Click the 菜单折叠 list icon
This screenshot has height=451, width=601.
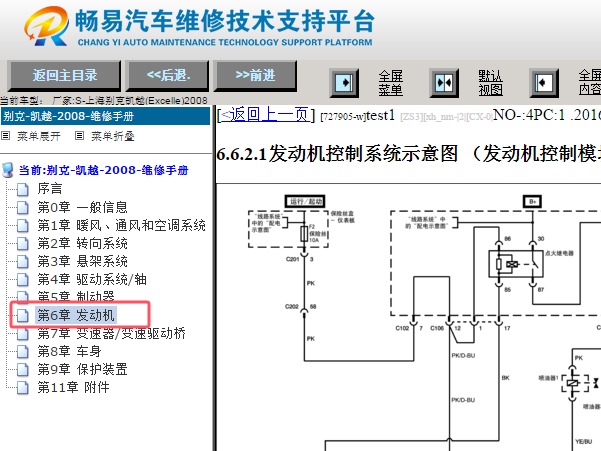pyautogui.click(x=79, y=136)
